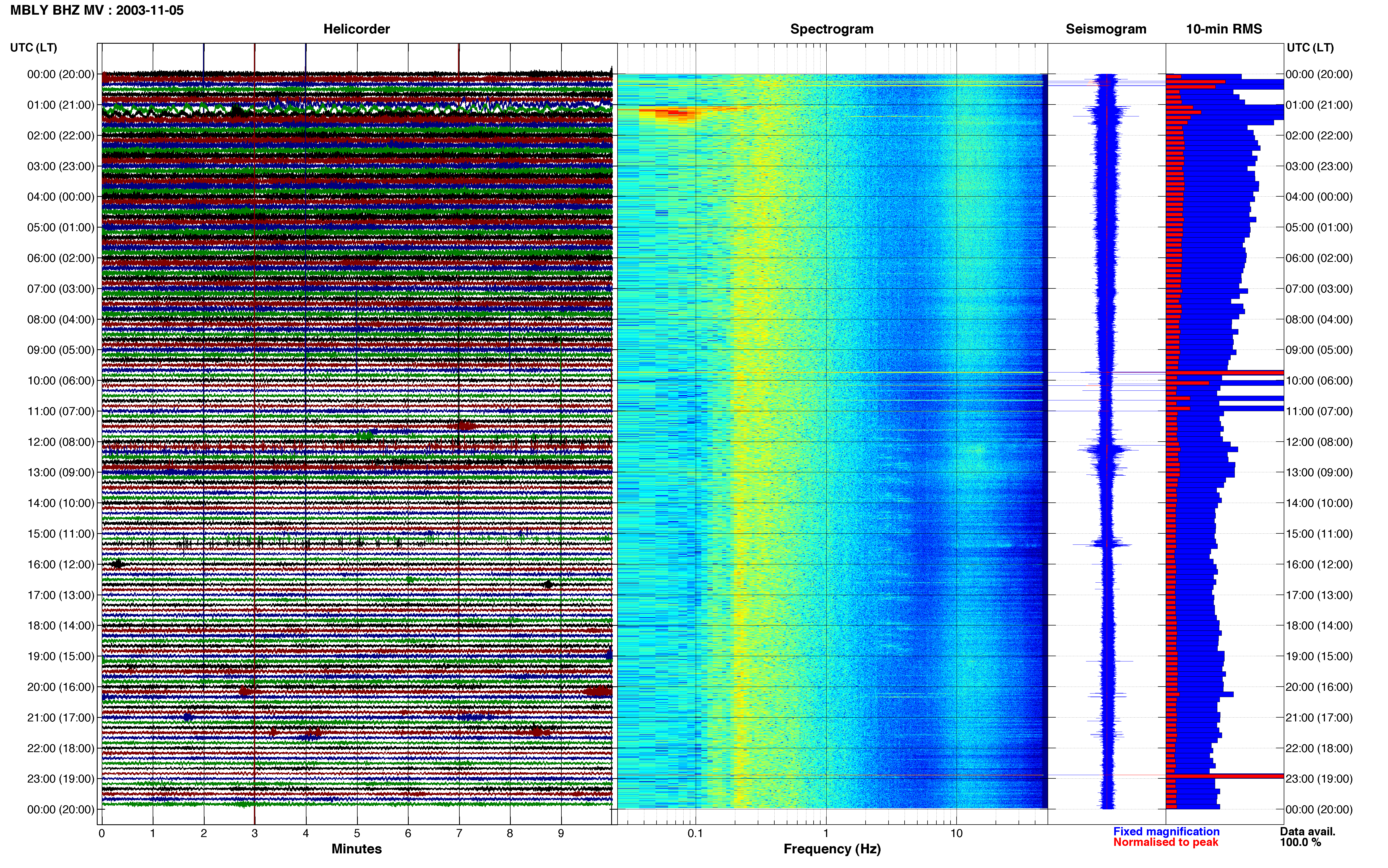The height and width of the screenshot is (868, 1388).
Task: Click the dark red event burst at 20:00 line end
Action: (x=598, y=691)
